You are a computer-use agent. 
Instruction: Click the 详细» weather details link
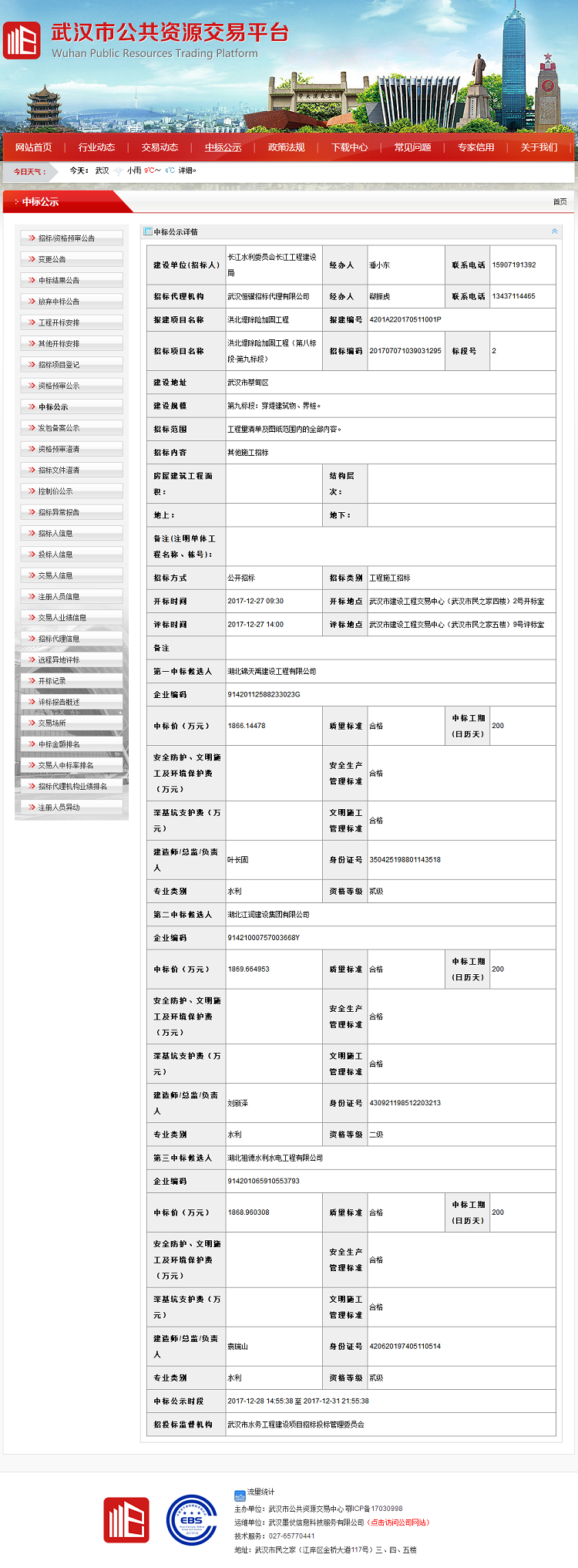(187, 170)
